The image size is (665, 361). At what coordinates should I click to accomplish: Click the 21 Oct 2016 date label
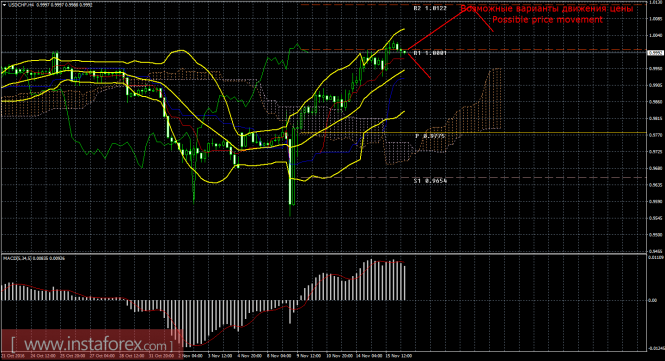click(13, 356)
